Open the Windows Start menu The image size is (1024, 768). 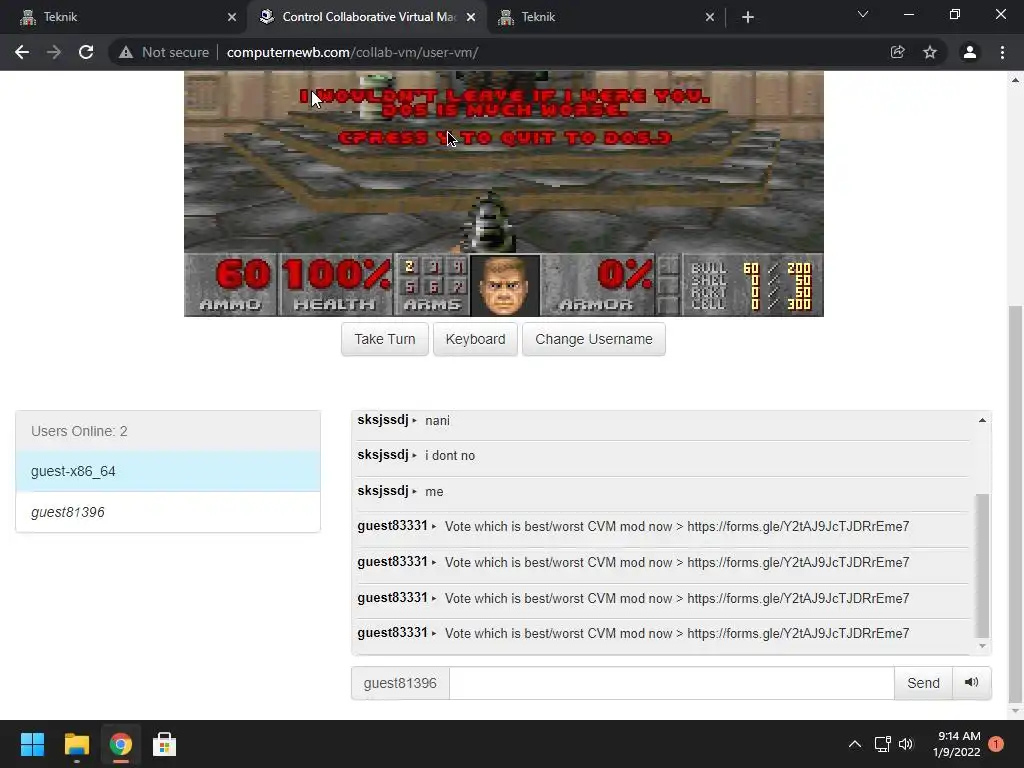[x=32, y=744]
